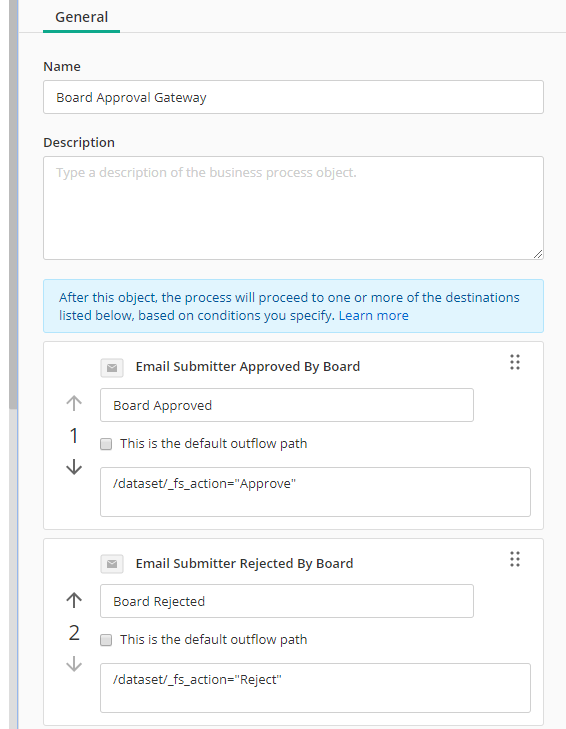Click the Description box resize grip

click(538, 254)
